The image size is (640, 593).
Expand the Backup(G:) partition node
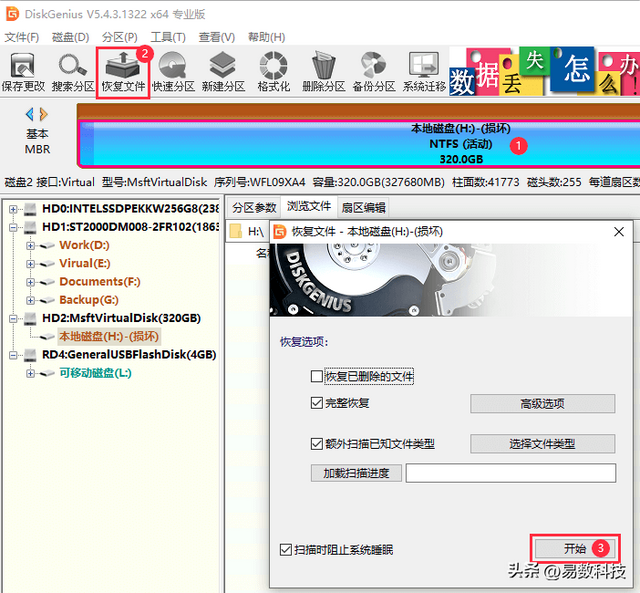point(30,300)
